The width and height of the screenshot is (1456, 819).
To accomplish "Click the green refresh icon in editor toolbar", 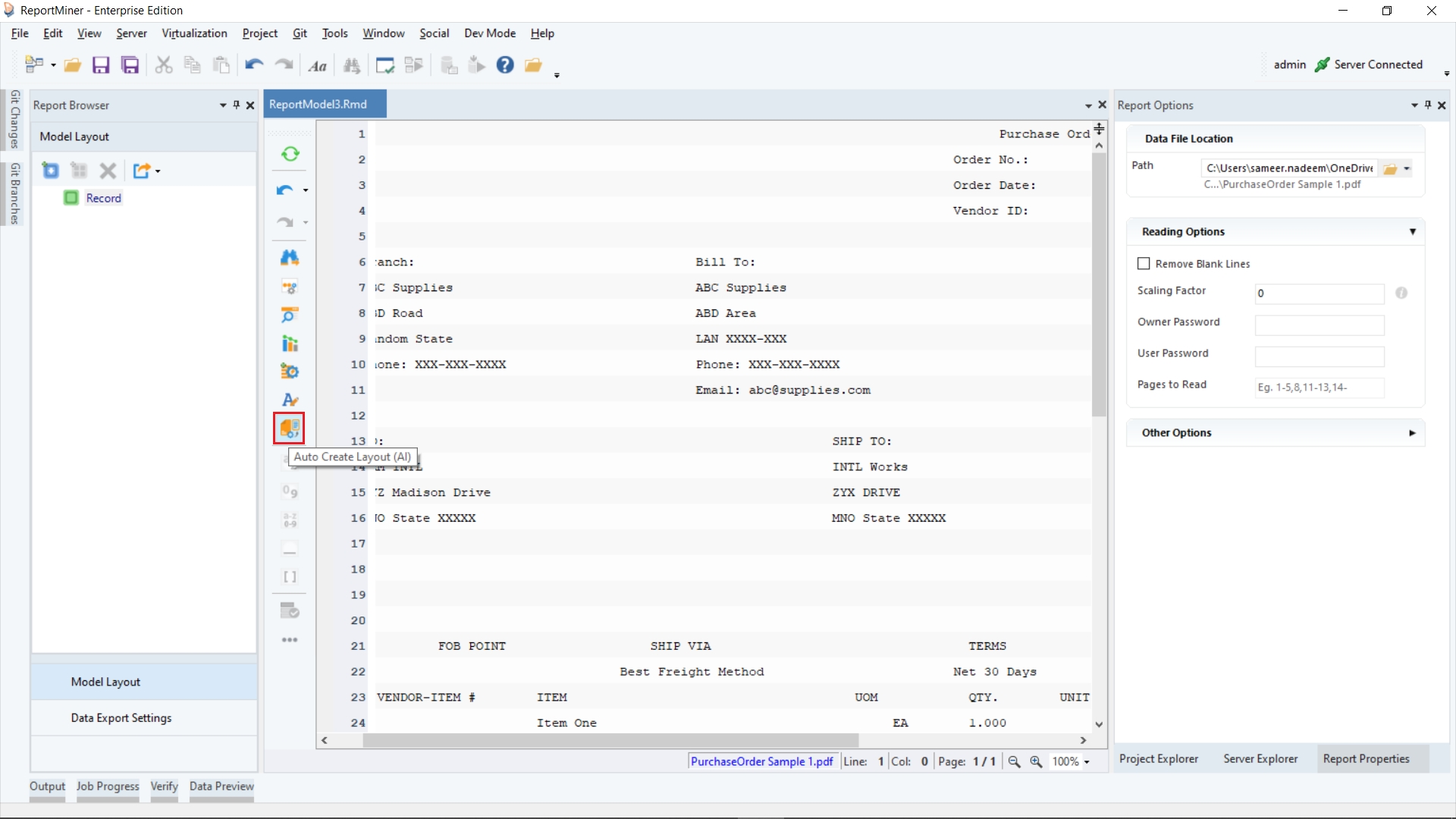I will (290, 154).
